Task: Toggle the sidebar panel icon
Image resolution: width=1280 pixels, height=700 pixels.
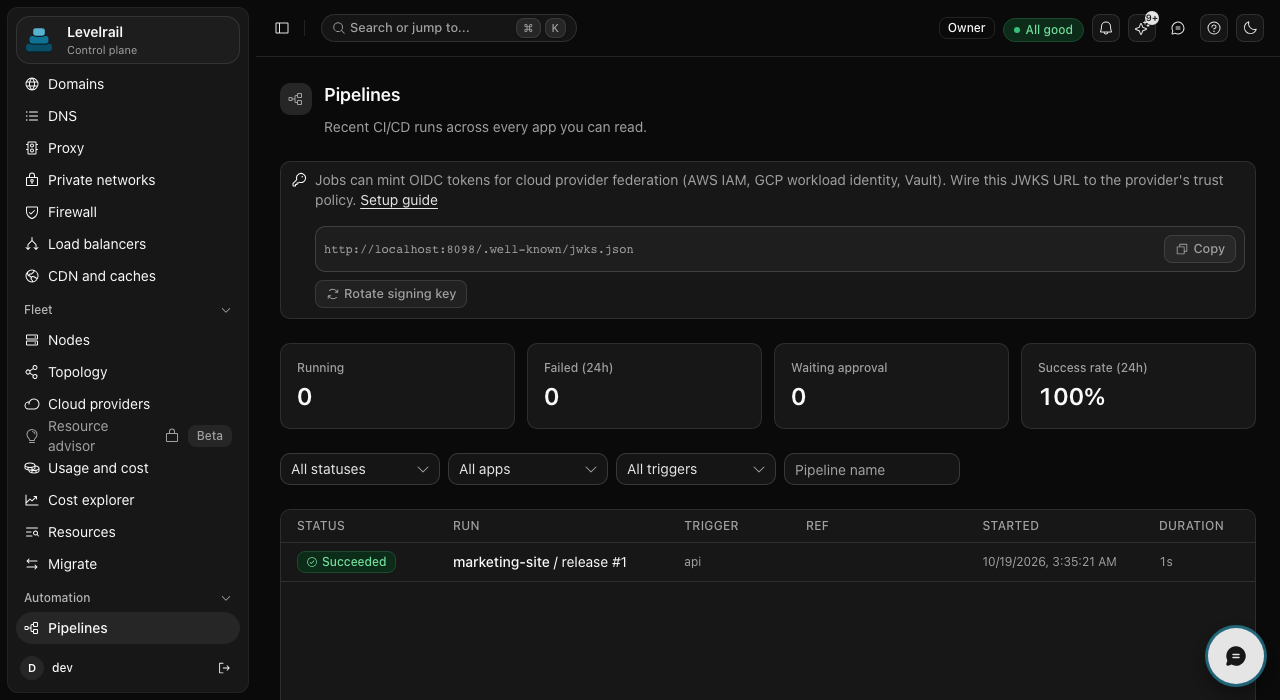Action: coord(282,28)
